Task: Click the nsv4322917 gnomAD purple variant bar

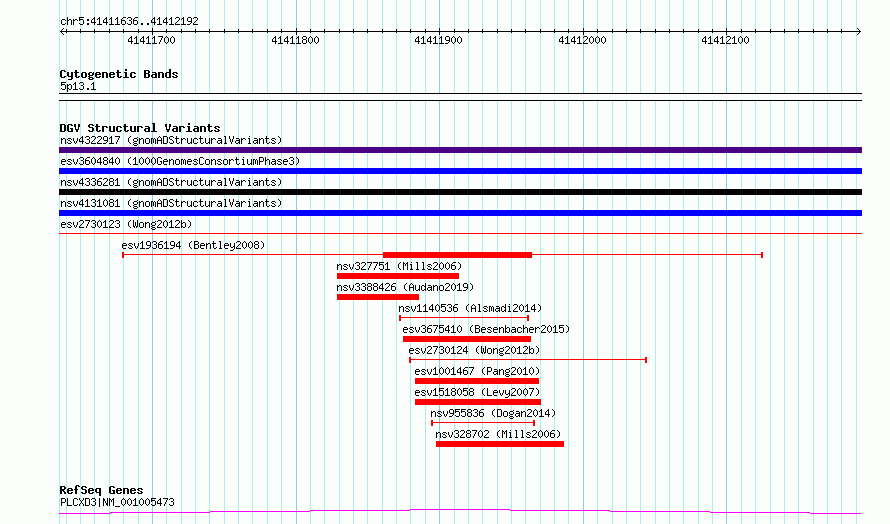Action: (460, 150)
